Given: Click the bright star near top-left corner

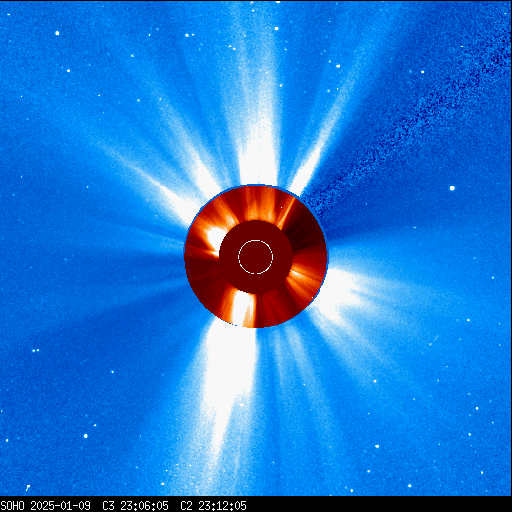Looking at the screenshot, I should (57, 33).
